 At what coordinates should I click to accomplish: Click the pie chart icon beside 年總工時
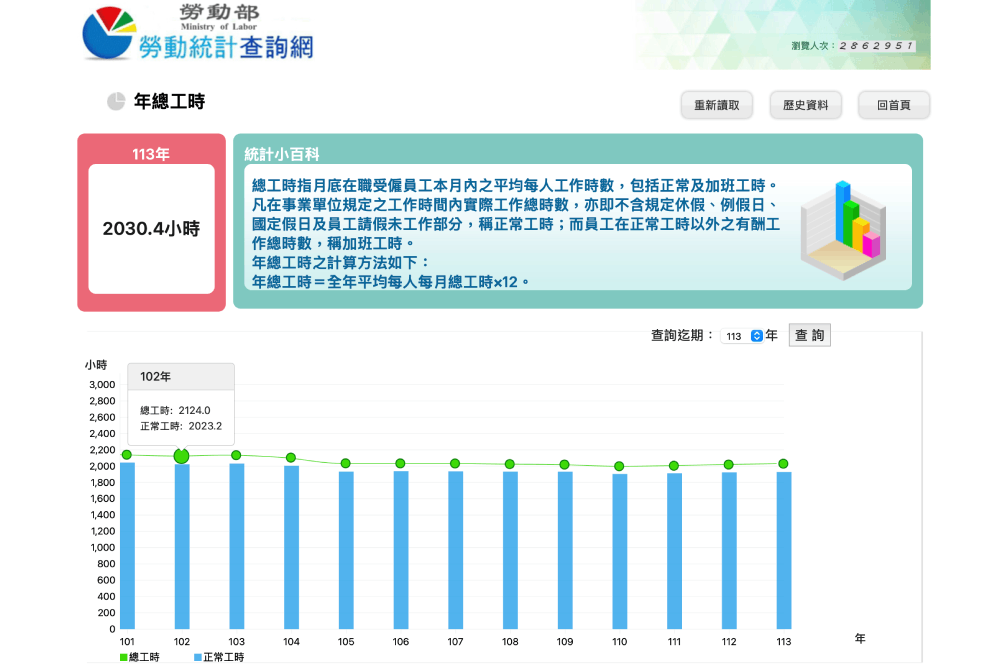(x=116, y=101)
